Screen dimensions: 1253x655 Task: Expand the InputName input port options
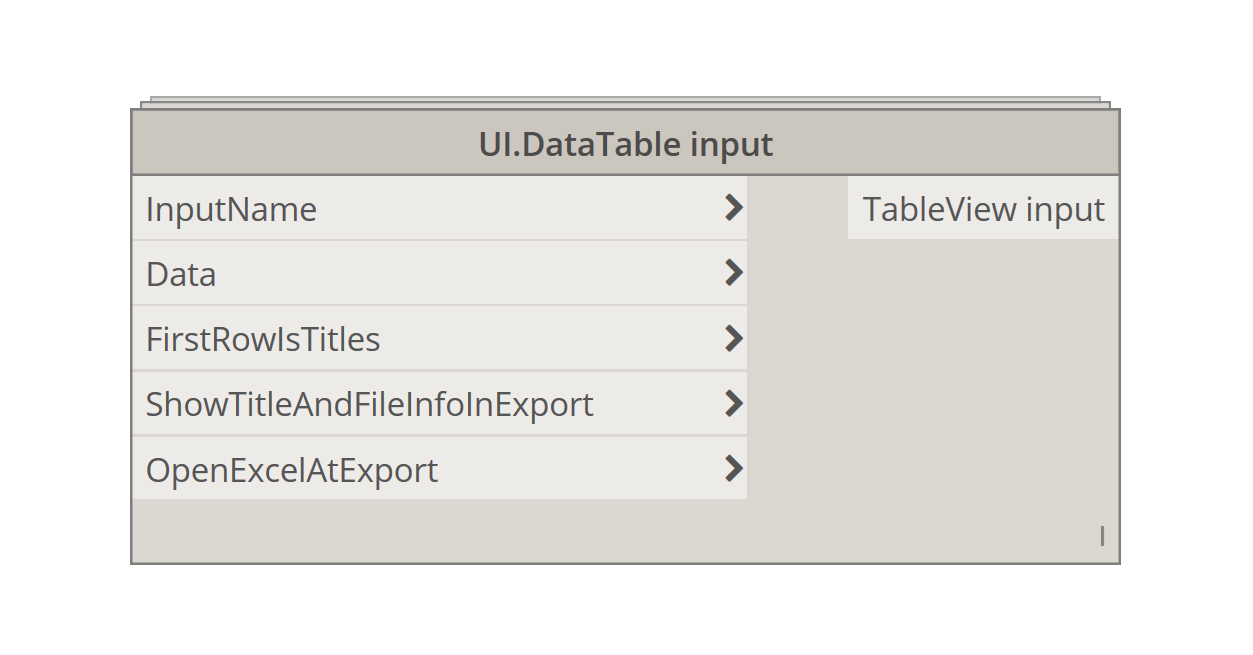pyautogui.click(x=735, y=208)
